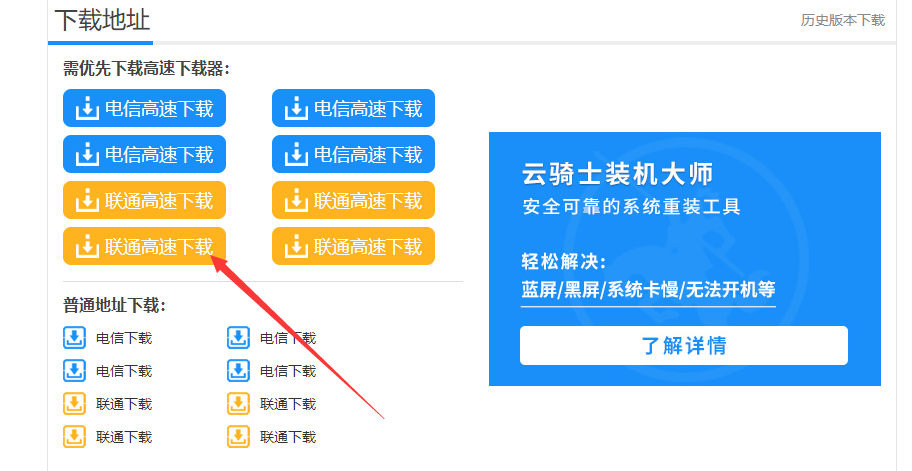Click the first orange 联通高速下载 button in the left column
This screenshot has width=912, height=471.
point(144,201)
